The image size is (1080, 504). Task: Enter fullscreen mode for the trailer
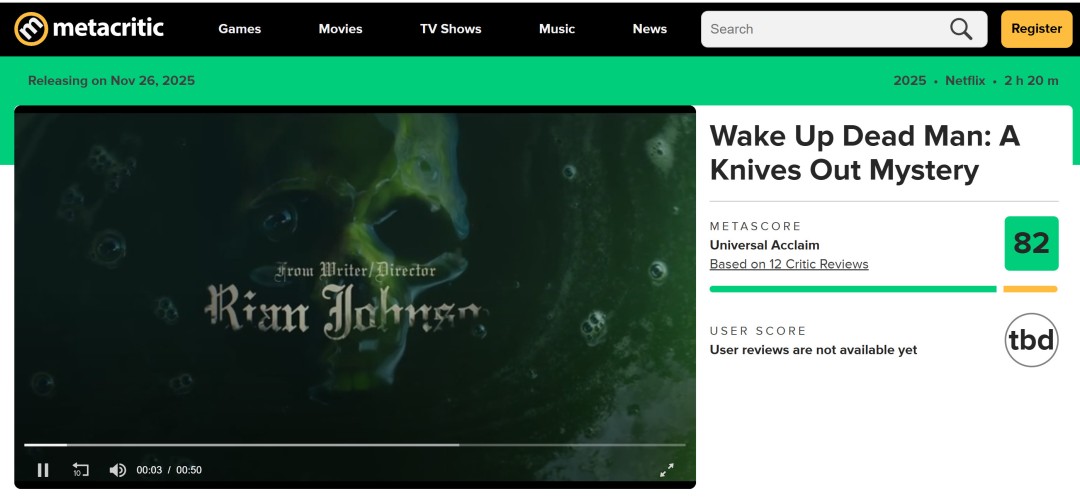click(667, 470)
